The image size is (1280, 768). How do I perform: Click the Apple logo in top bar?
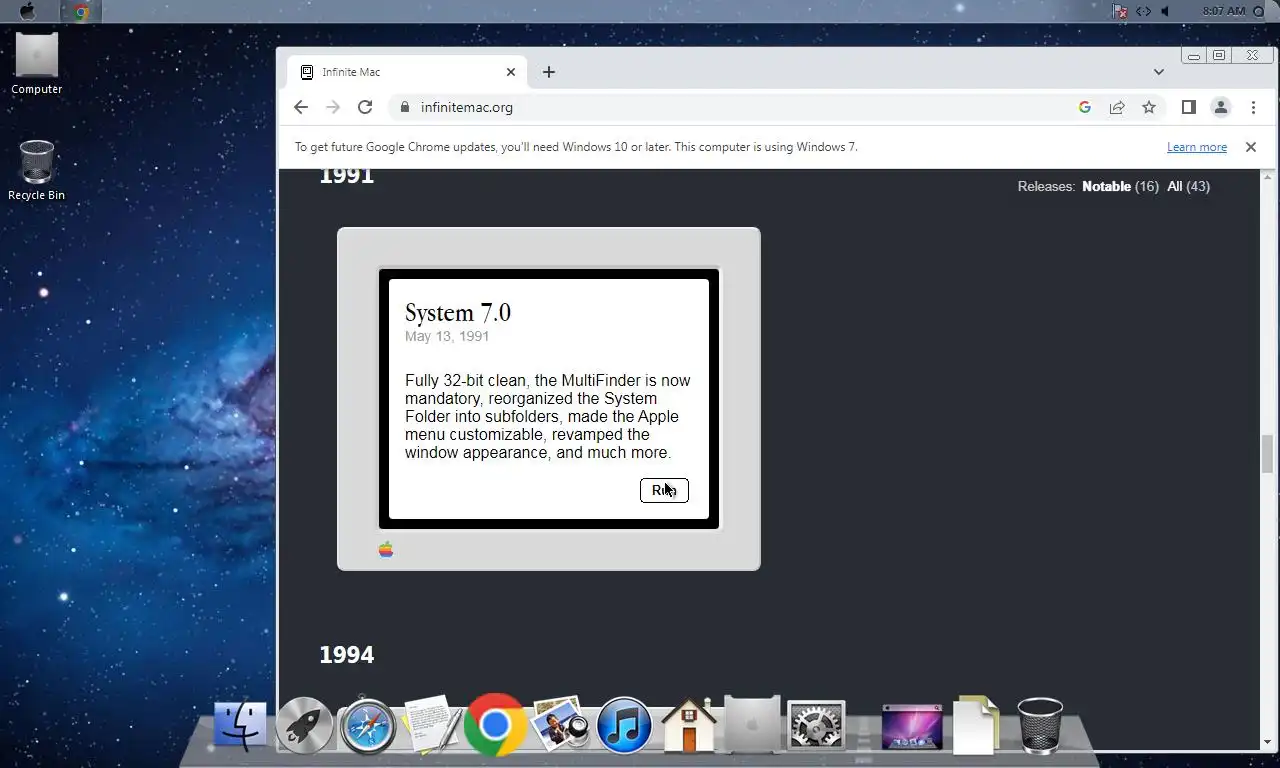(x=28, y=11)
